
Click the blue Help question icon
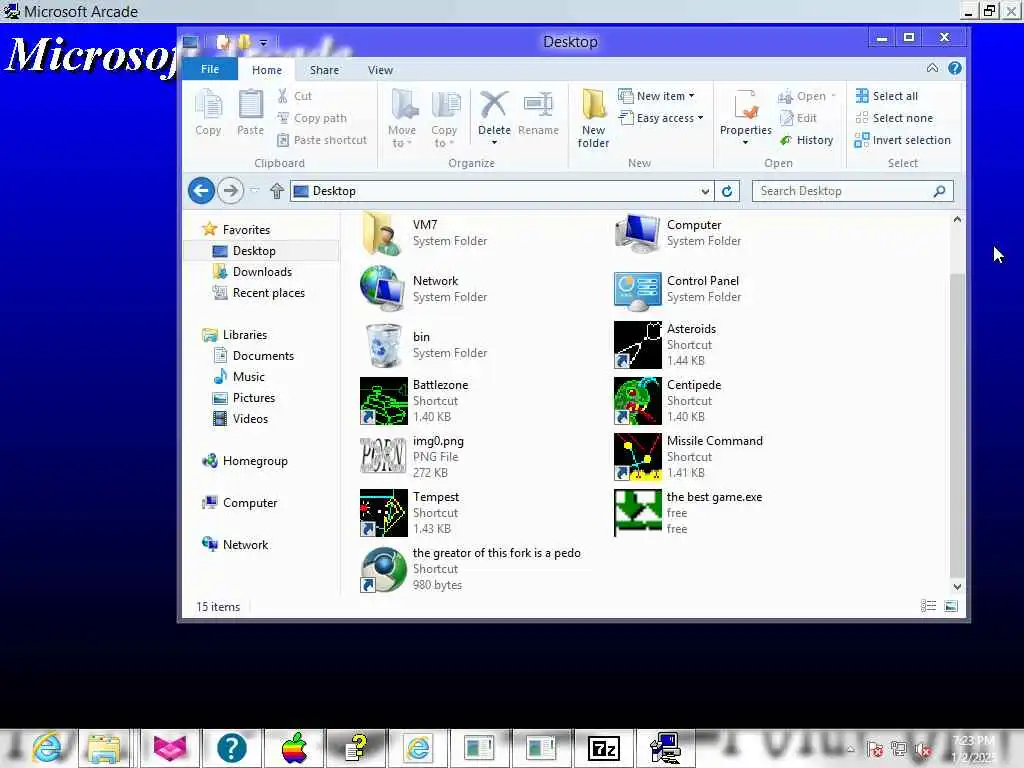click(x=954, y=68)
